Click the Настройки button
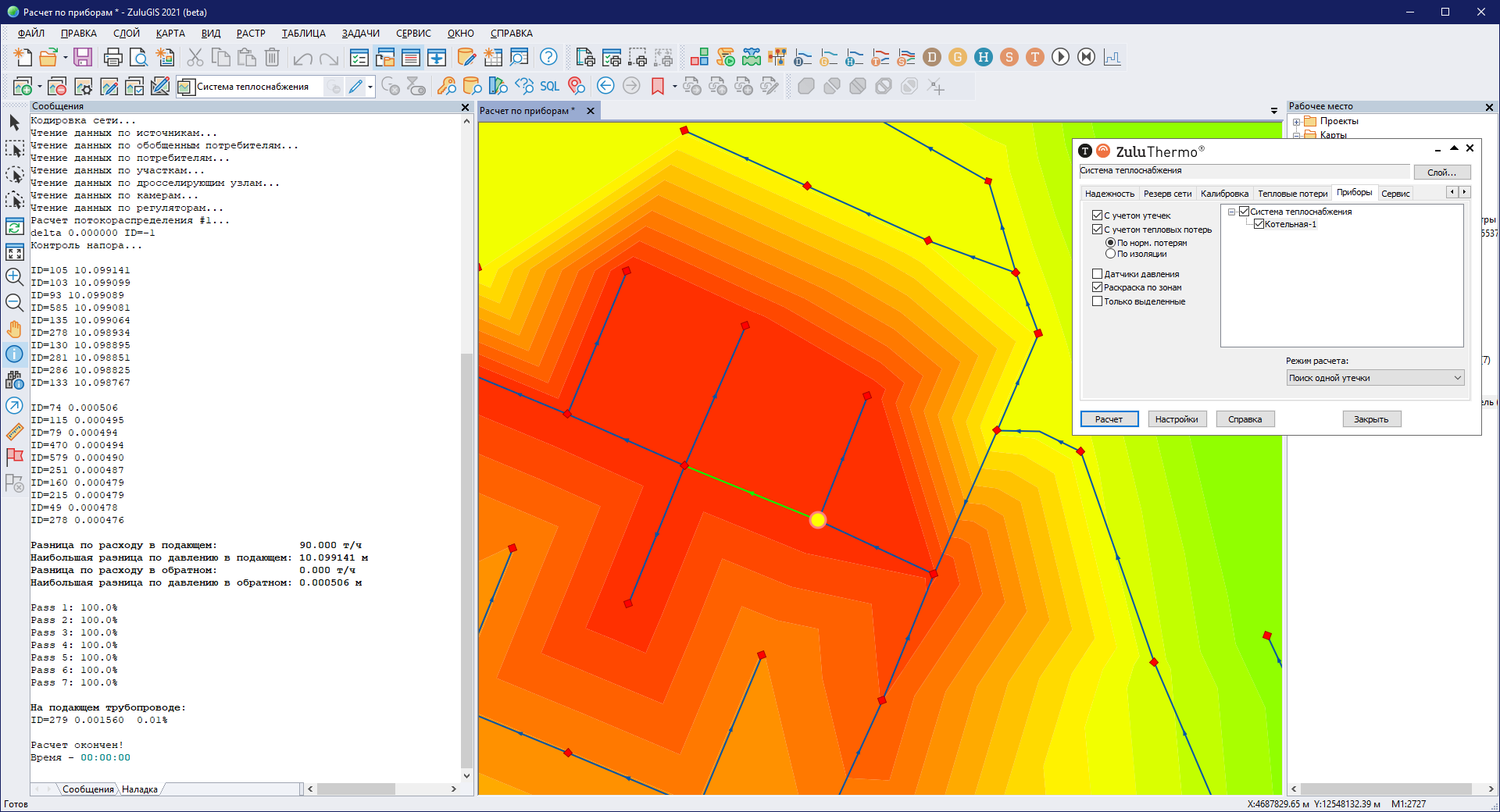The width and height of the screenshot is (1500, 812). pyautogui.click(x=1177, y=419)
